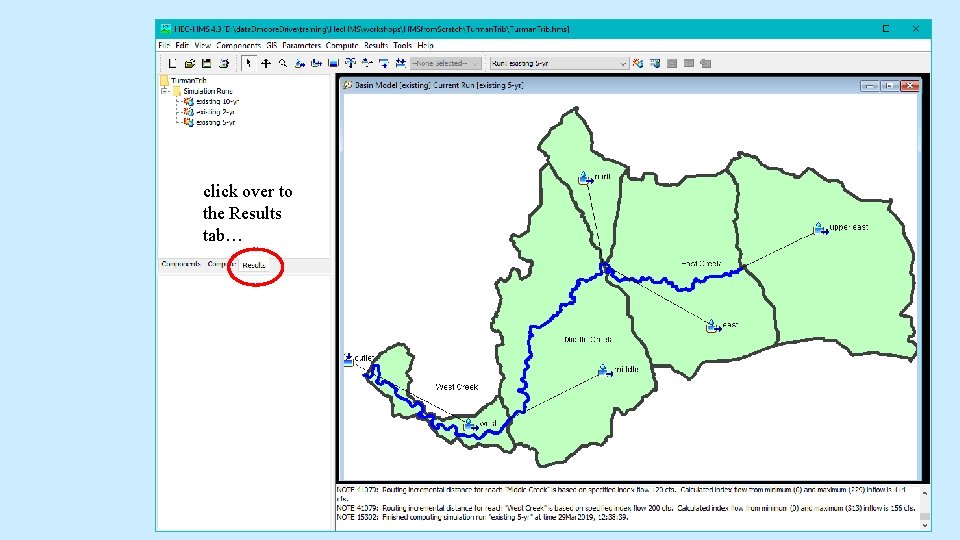The height and width of the screenshot is (540, 960).
Task: Create a new project with the toolbar icon
Action: (172, 63)
